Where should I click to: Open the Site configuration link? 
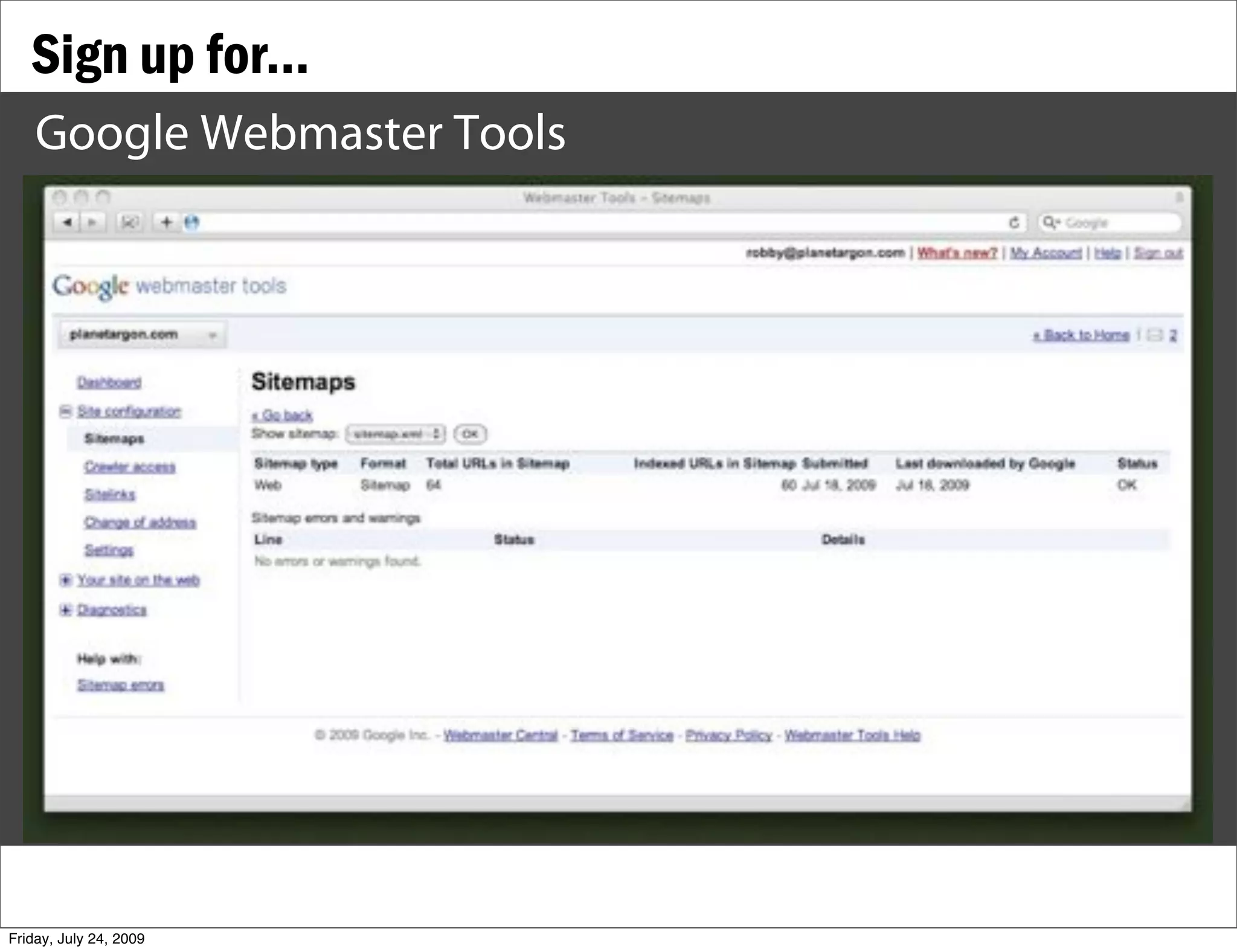click(x=129, y=411)
